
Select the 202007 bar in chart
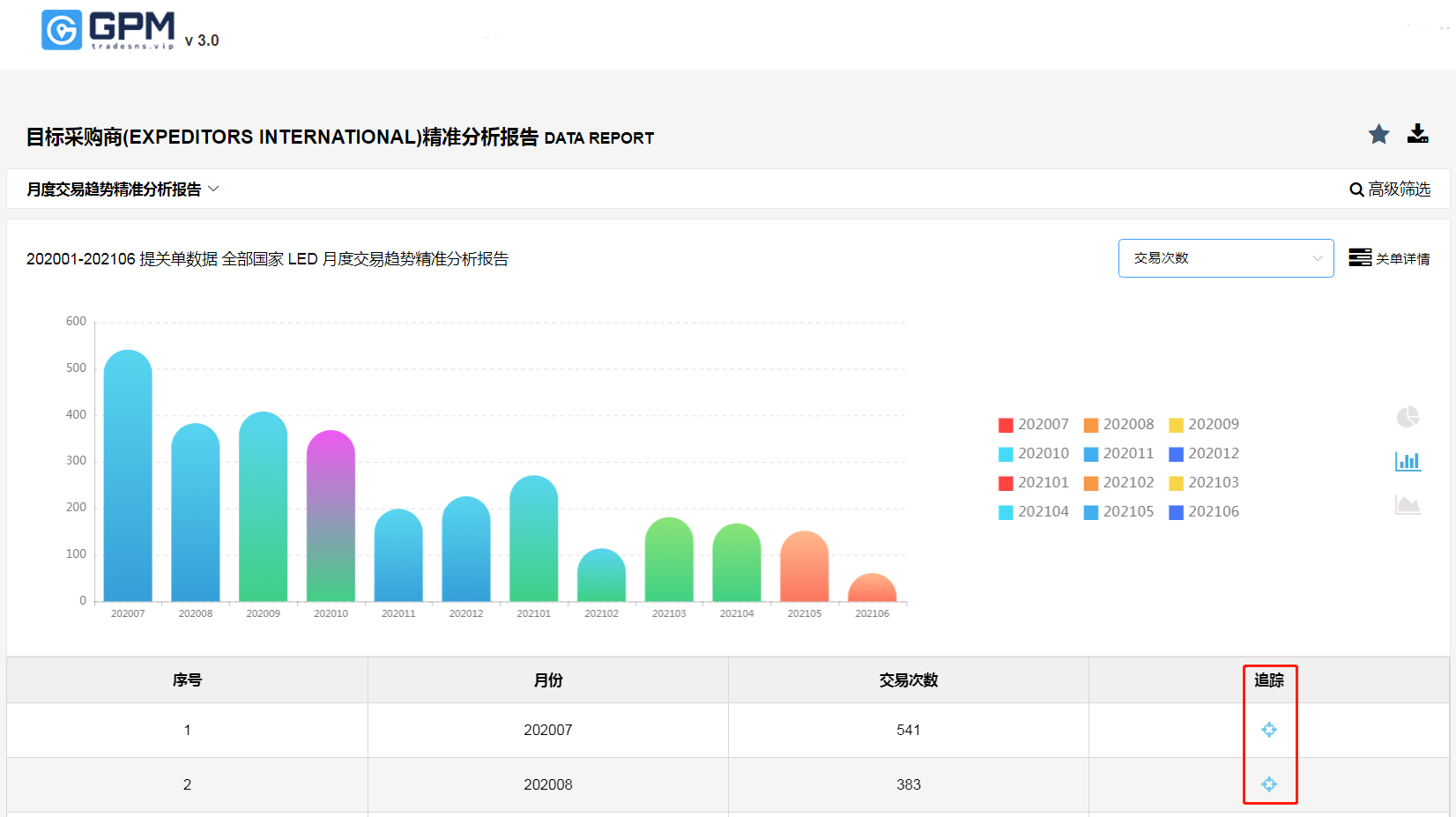(128, 476)
